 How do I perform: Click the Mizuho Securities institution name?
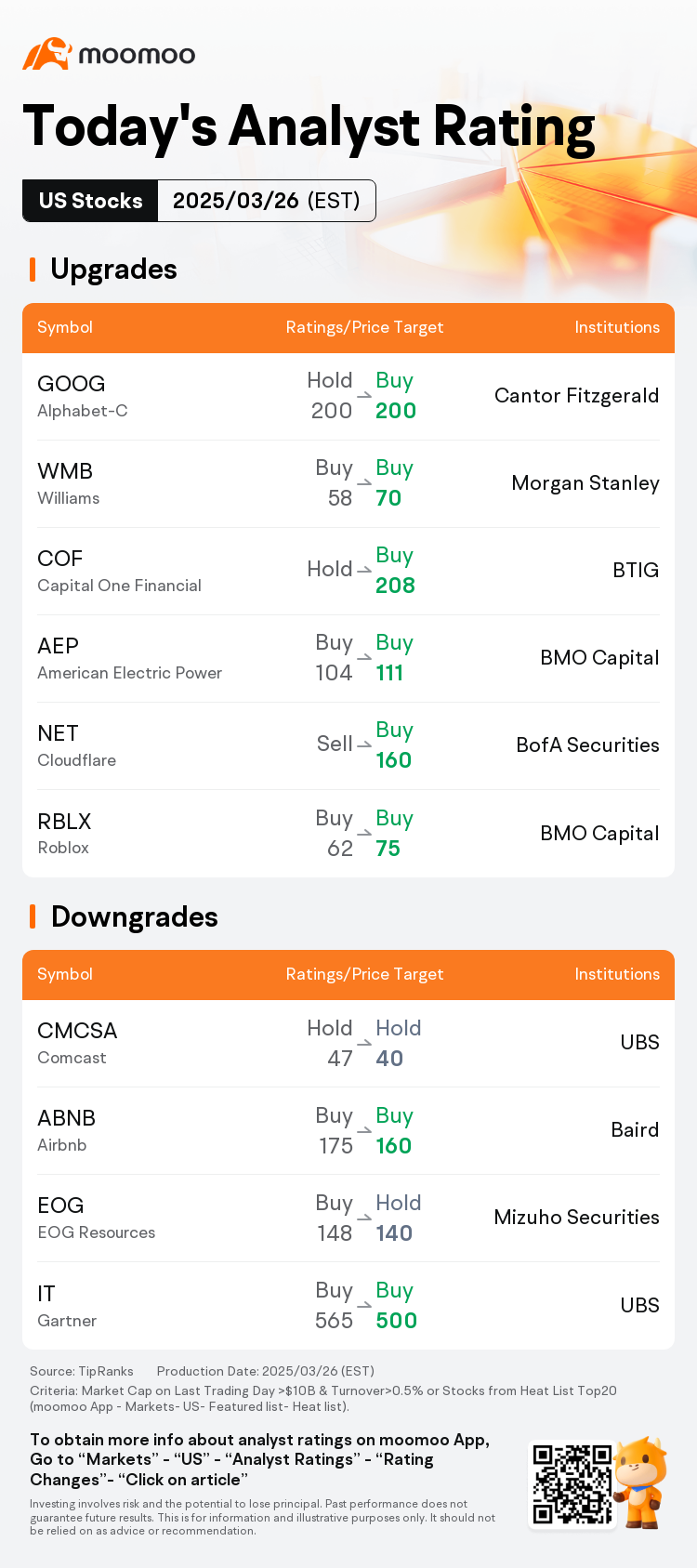576,1218
